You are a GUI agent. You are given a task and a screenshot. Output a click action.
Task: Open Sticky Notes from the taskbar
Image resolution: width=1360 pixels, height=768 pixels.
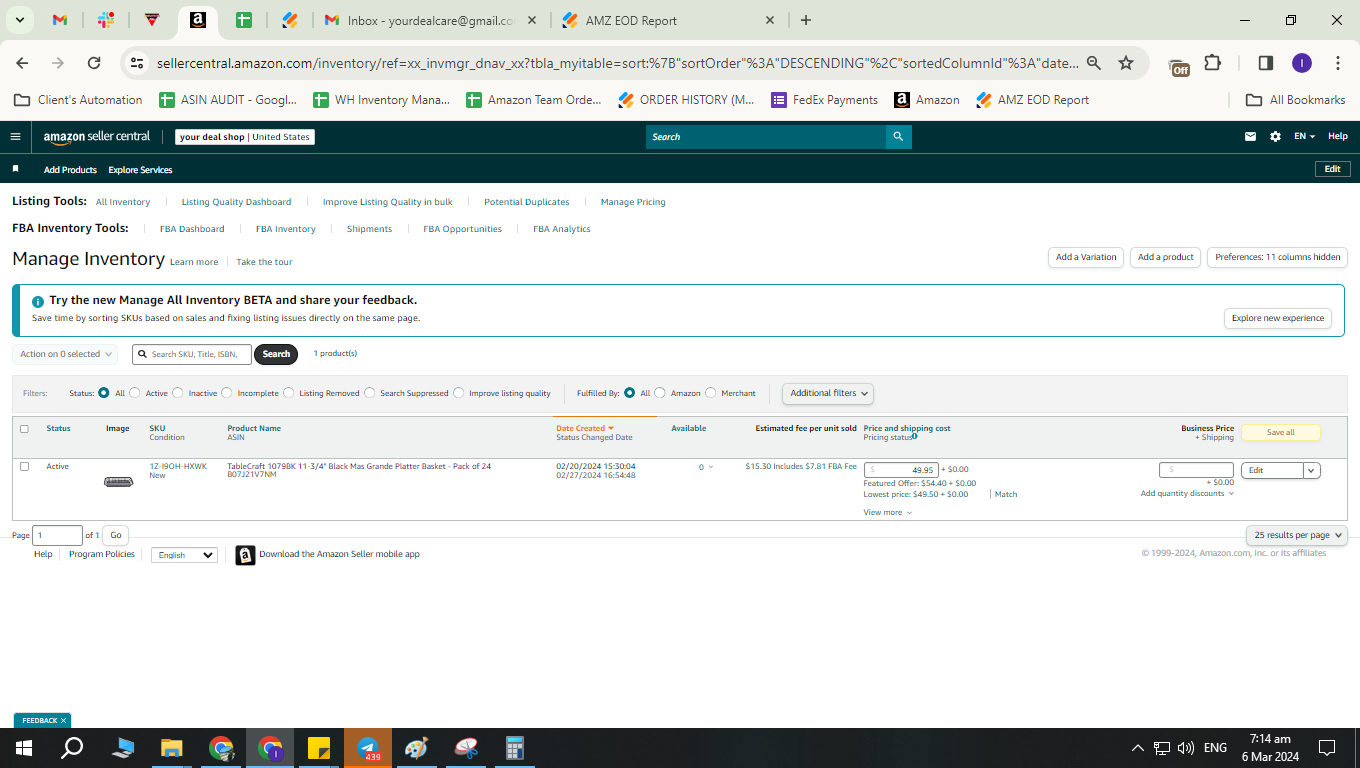[x=319, y=748]
